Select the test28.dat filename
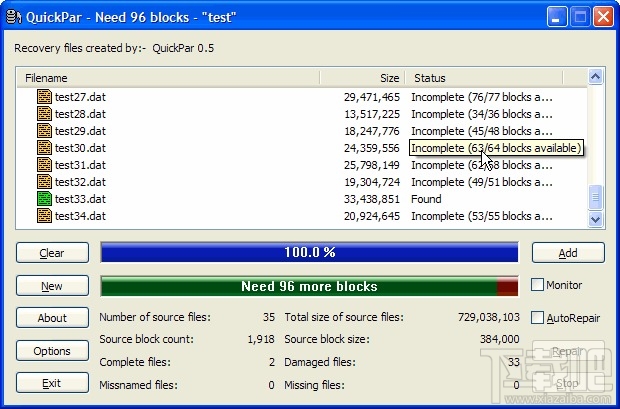This screenshot has width=620, height=409. [x=80, y=114]
